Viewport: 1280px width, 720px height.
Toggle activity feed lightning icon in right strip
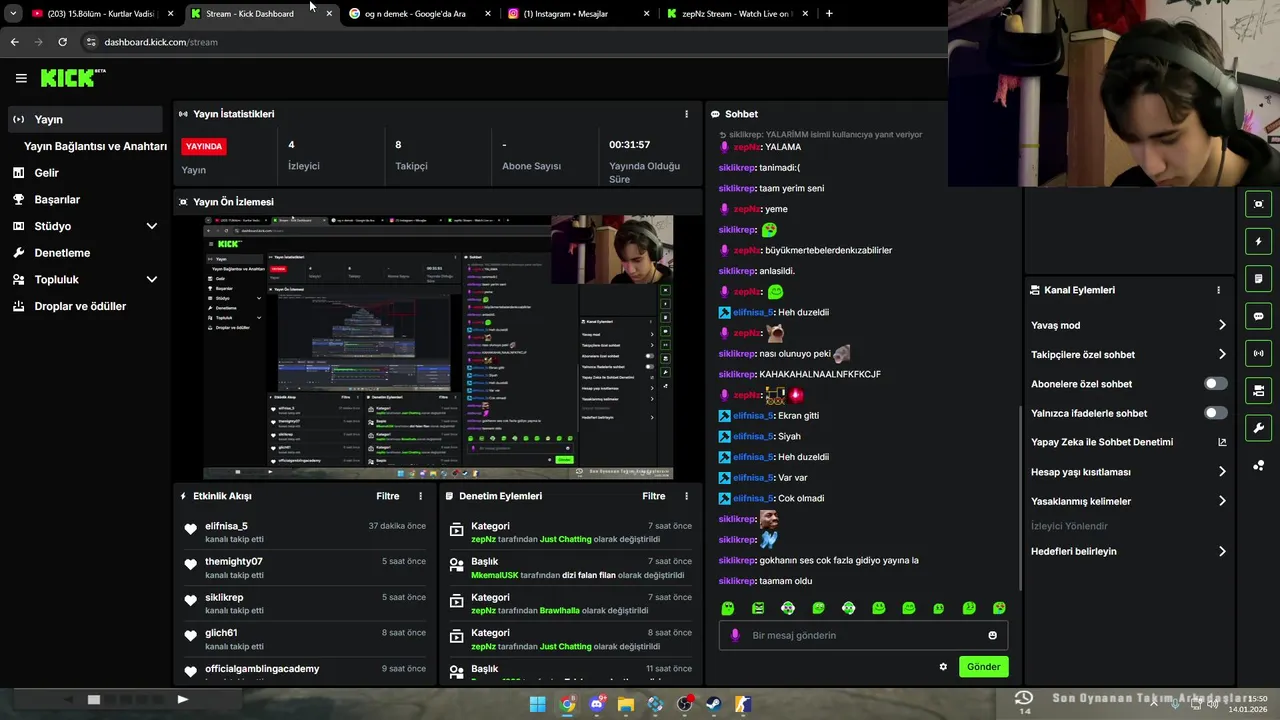(1258, 241)
